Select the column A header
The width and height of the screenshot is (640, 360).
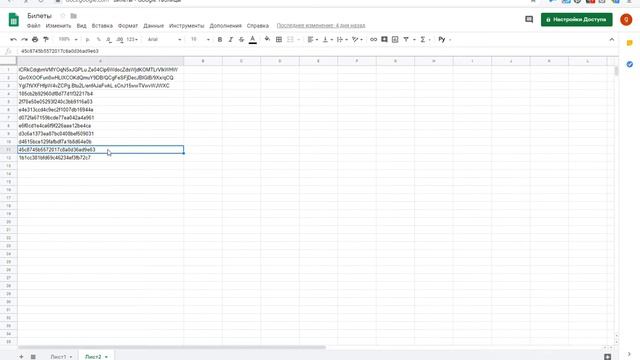coord(100,61)
